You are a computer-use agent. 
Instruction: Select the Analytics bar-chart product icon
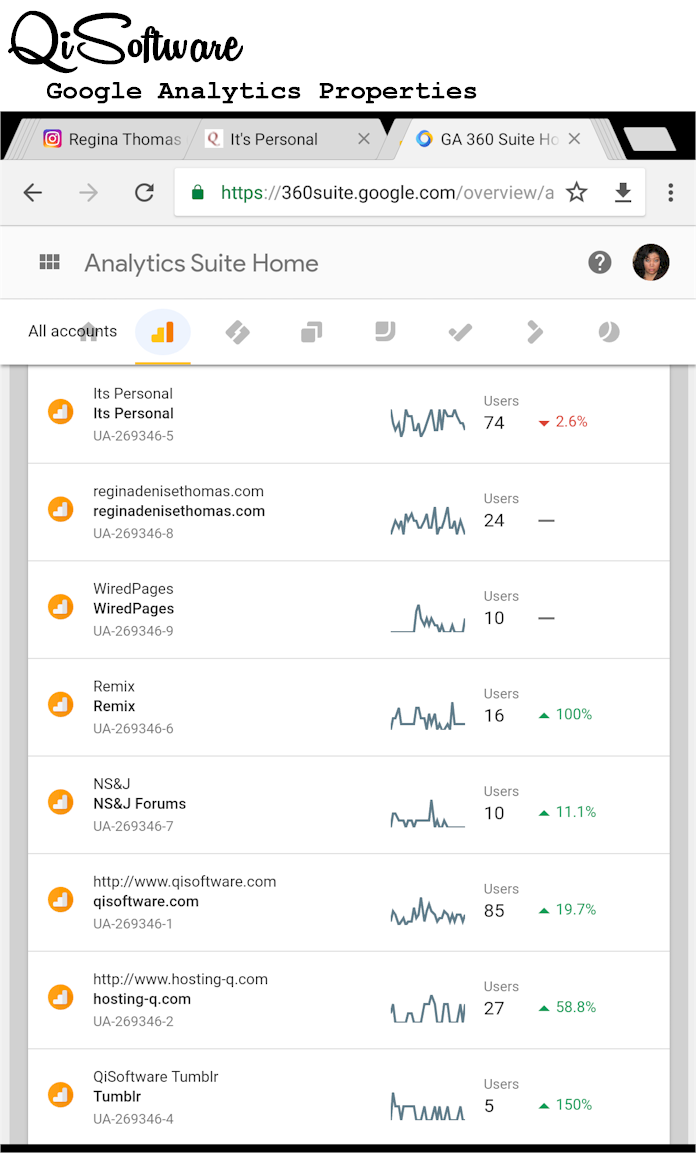(163, 332)
